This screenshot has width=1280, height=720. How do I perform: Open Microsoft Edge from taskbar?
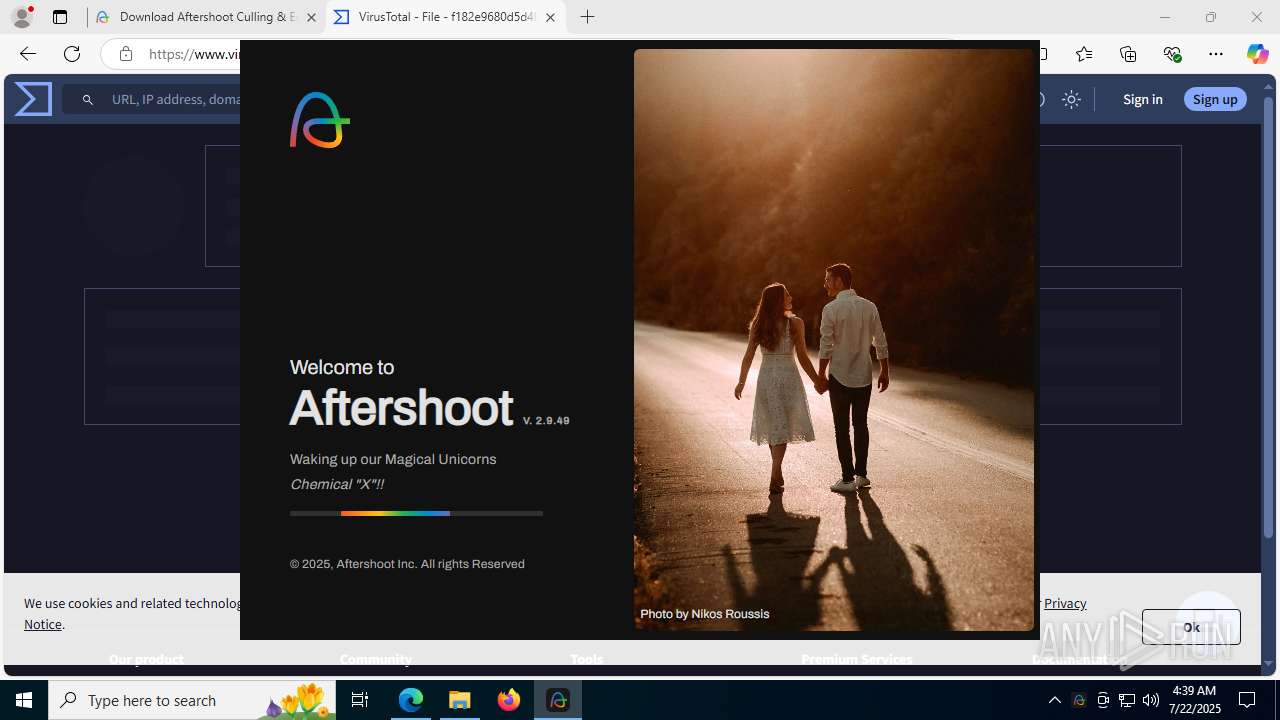(x=411, y=700)
